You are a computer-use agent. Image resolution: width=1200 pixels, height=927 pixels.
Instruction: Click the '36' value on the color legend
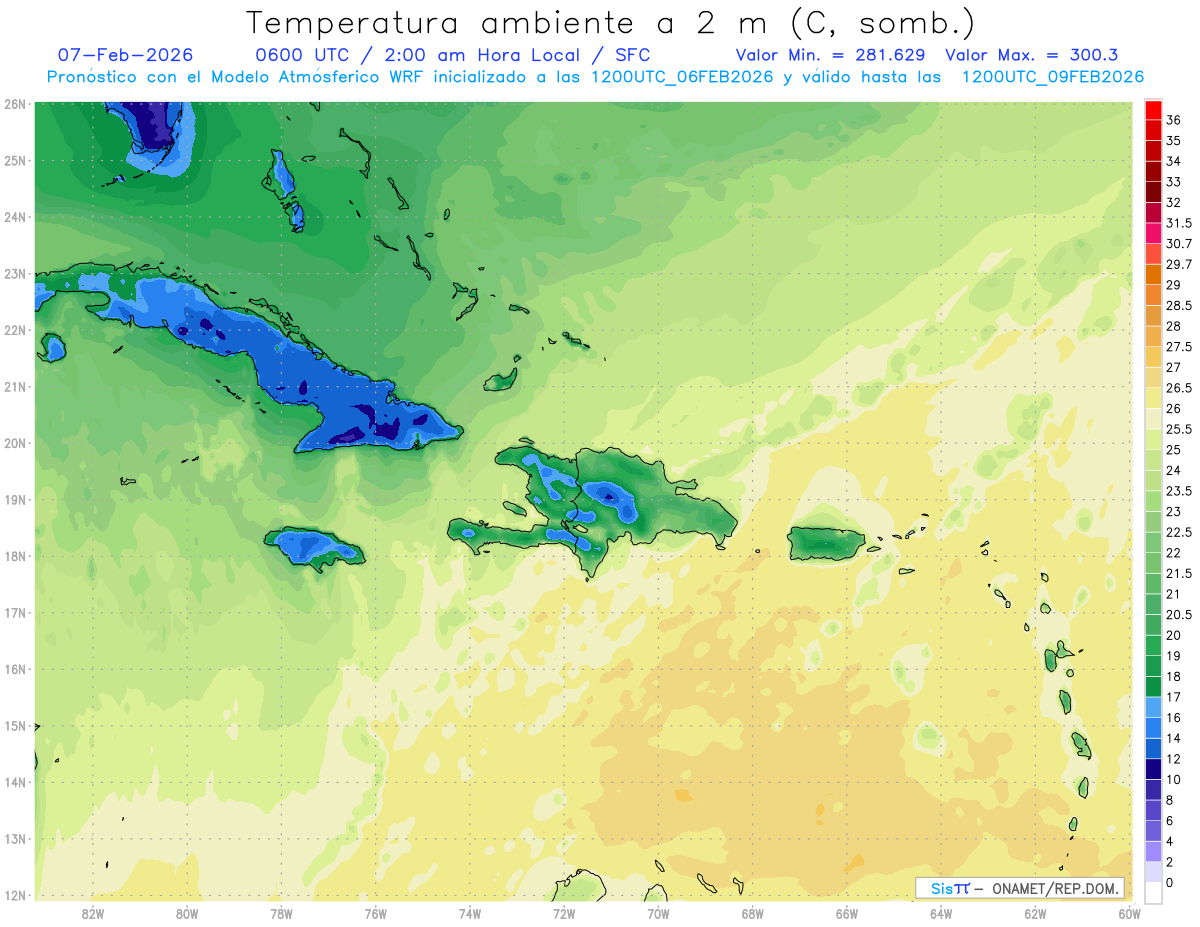(x=1173, y=120)
